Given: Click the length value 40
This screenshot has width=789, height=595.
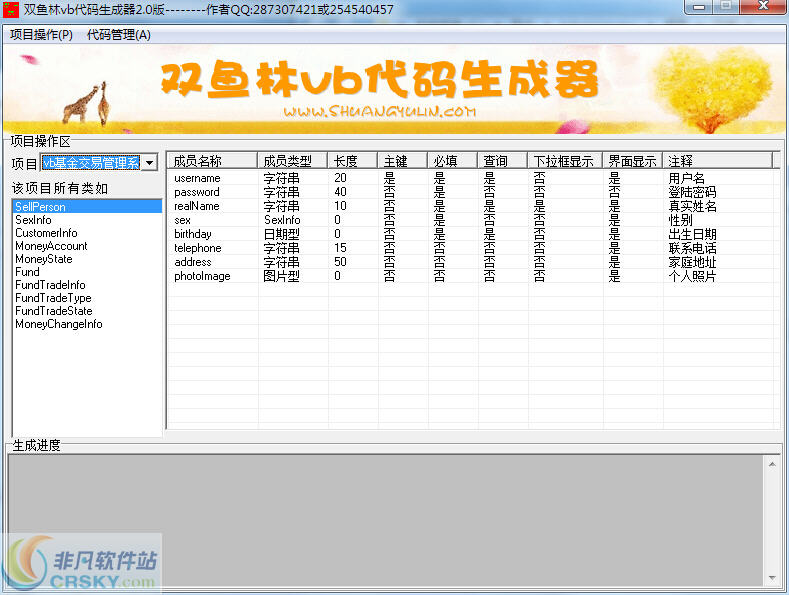Looking at the screenshot, I should (340, 192).
